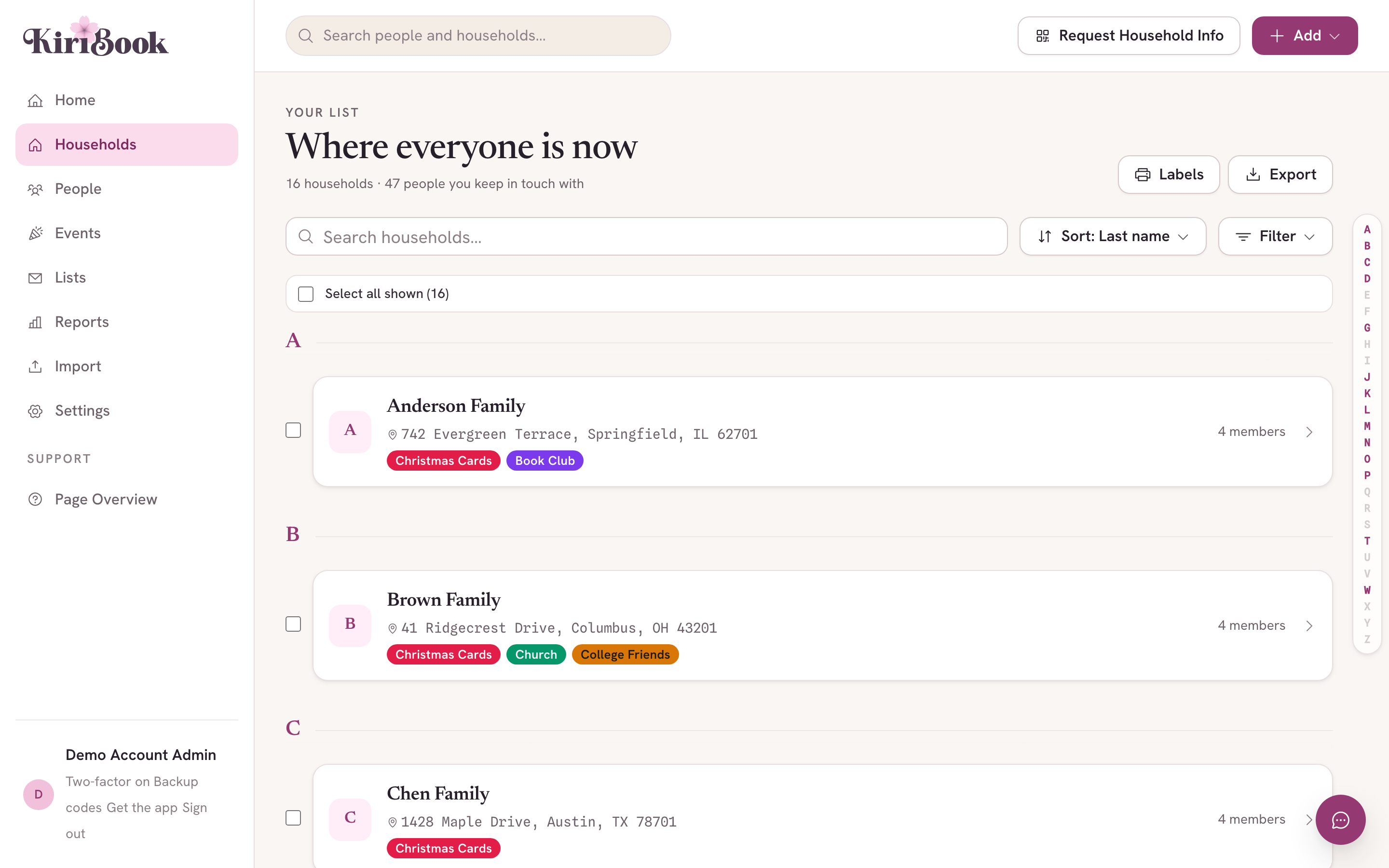Viewport: 1389px width, 868px height.
Task: Click the Anderson Family avatar tile
Action: [x=350, y=431]
